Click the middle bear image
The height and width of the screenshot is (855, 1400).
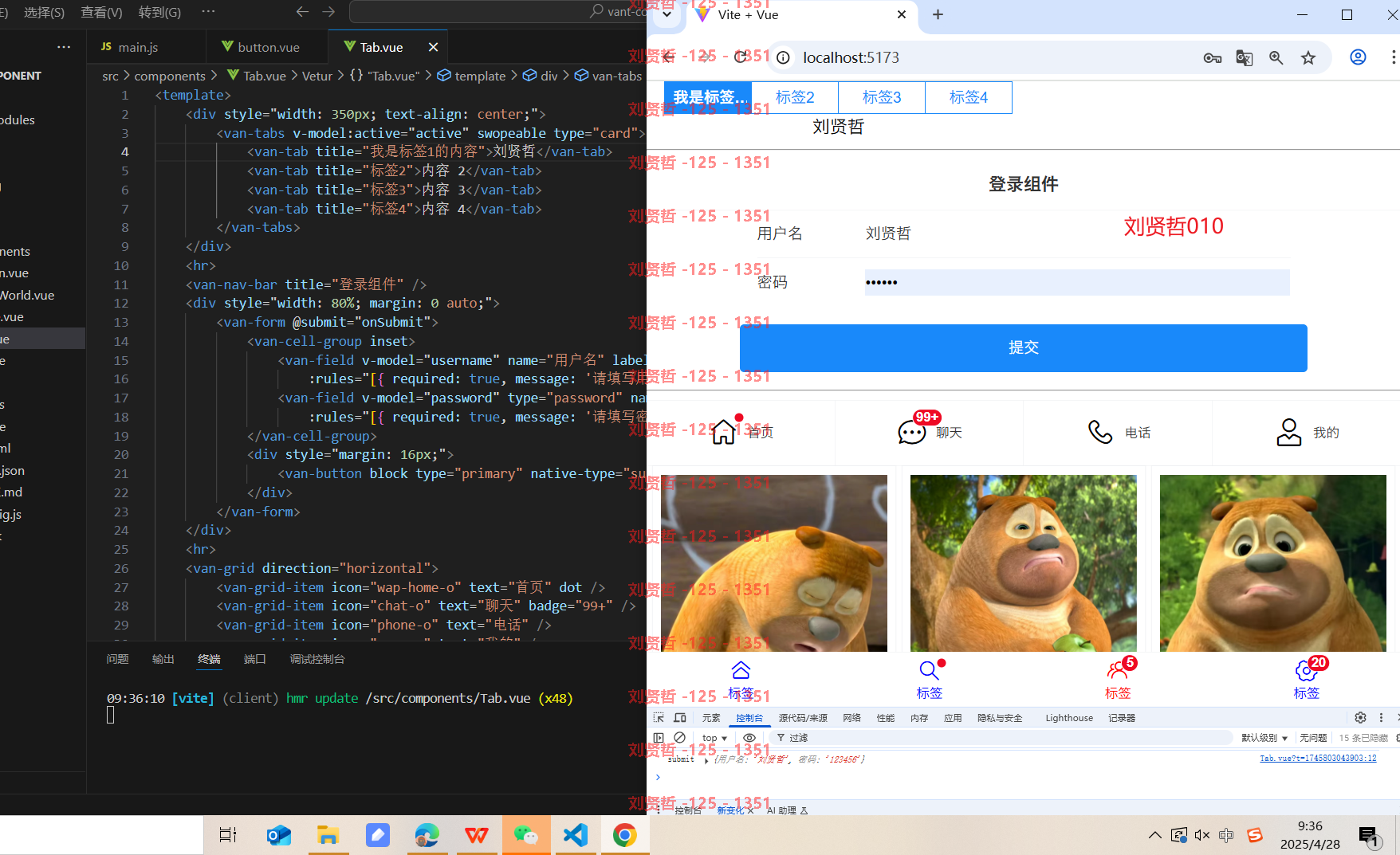point(1024,563)
